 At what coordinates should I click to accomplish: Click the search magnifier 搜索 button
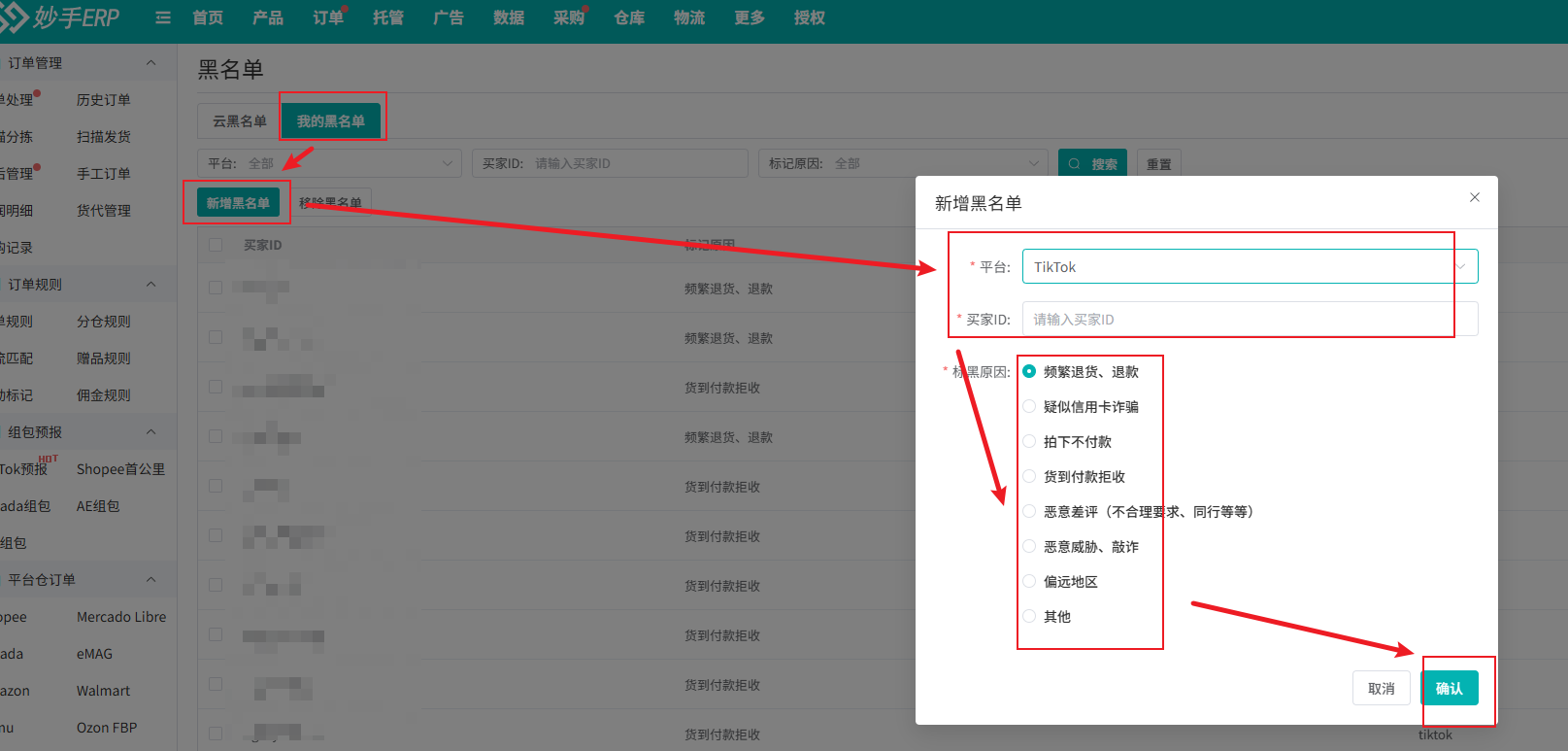click(x=1092, y=163)
